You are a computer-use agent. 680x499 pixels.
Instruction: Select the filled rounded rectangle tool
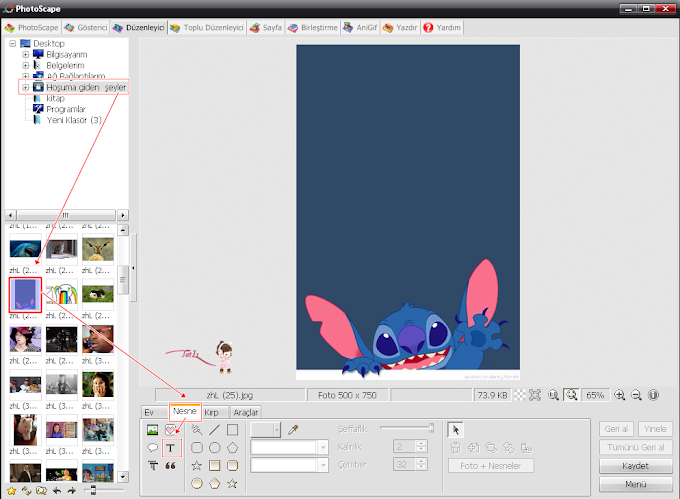coord(232,465)
